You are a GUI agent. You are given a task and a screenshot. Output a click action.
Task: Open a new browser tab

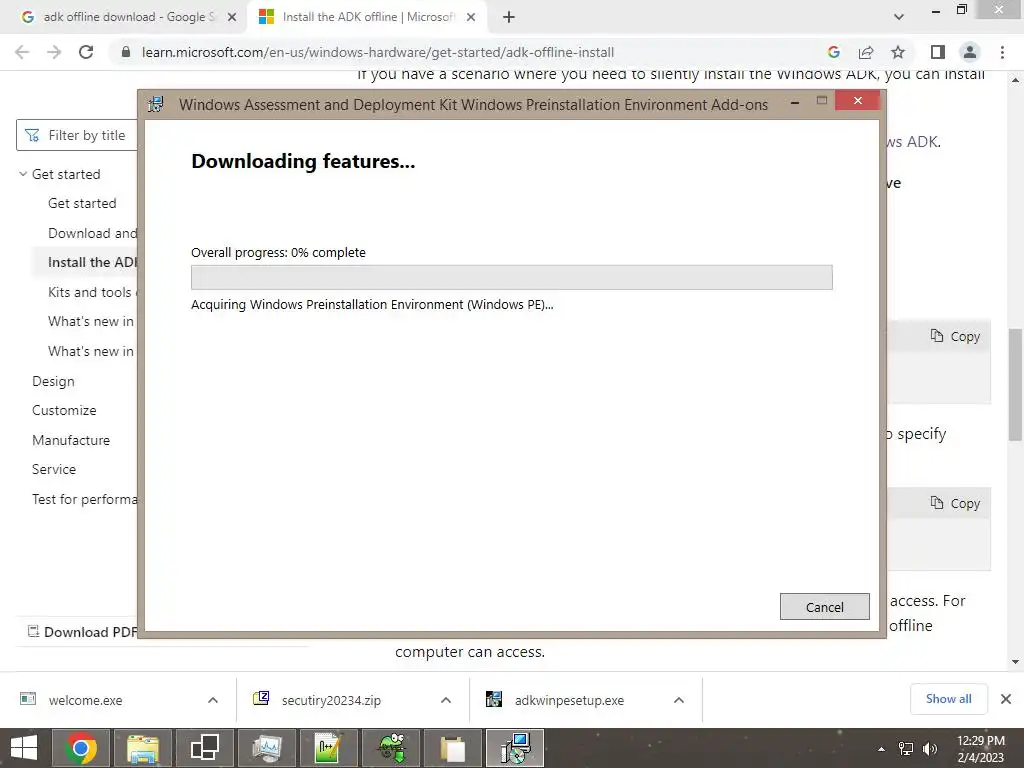[509, 17]
